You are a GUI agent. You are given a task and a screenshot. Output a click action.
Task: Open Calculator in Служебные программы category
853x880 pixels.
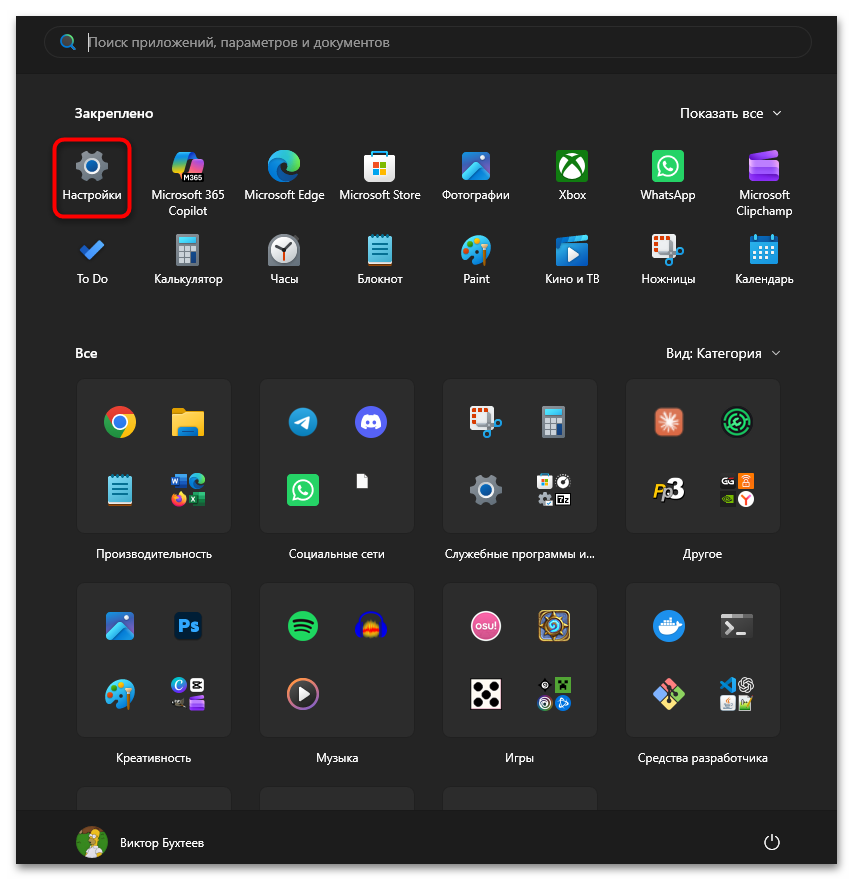554,422
